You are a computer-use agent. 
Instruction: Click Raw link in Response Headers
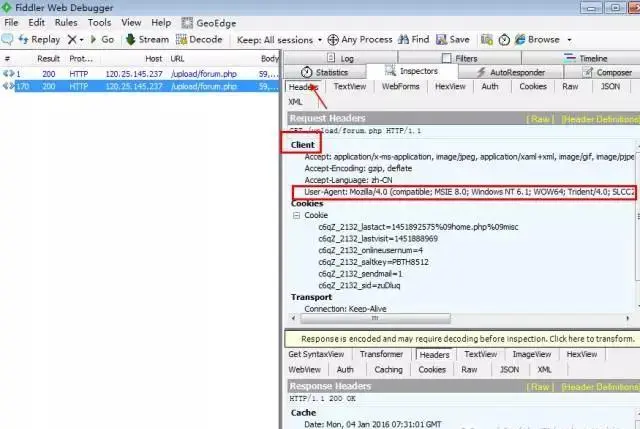click(540, 387)
